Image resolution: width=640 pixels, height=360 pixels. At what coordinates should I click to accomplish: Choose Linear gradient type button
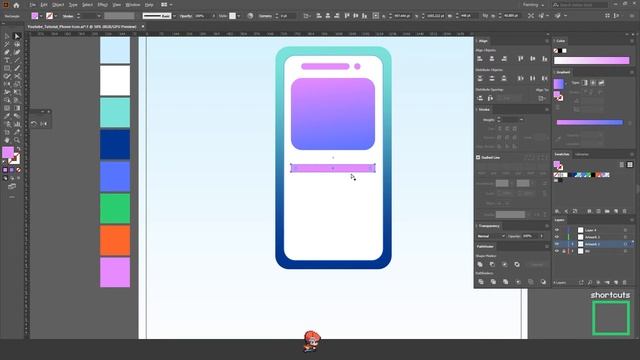point(584,83)
